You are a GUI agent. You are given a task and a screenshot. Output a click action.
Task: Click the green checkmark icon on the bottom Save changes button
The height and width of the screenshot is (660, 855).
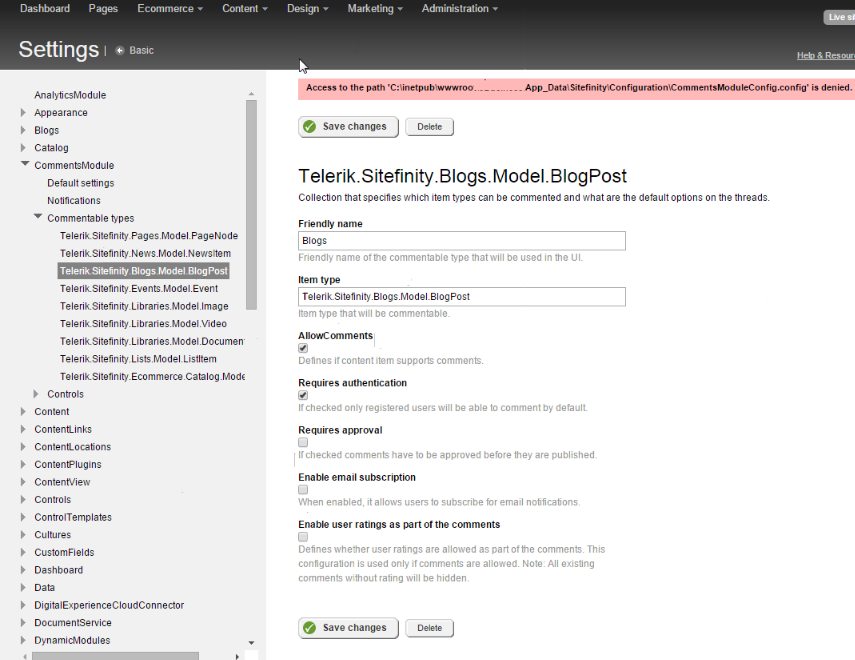tap(310, 628)
